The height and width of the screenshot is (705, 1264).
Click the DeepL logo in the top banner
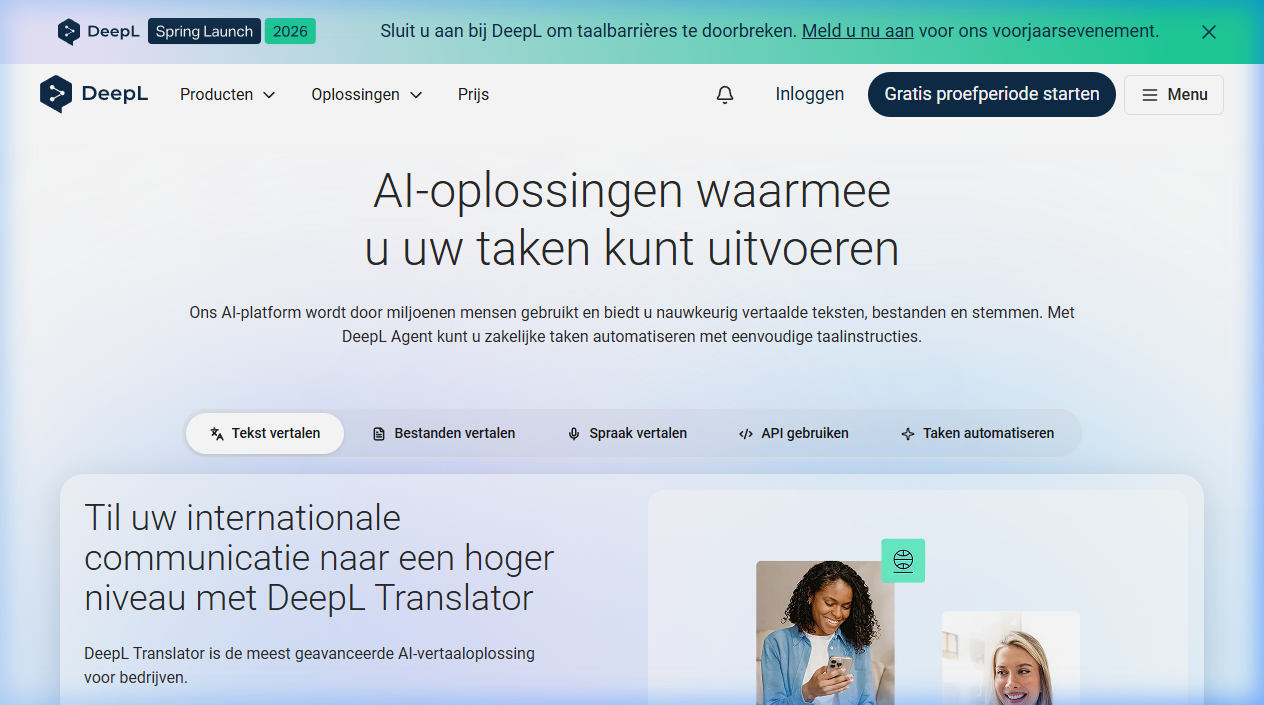pyautogui.click(x=98, y=31)
